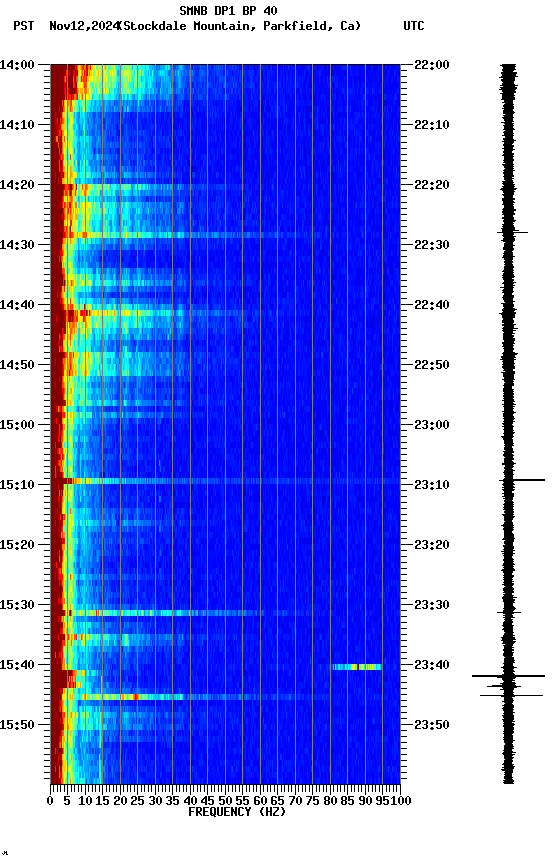The width and height of the screenshot is (552, 864).
Task: Click the "PST" timezone label
Action: click(24, 26)
